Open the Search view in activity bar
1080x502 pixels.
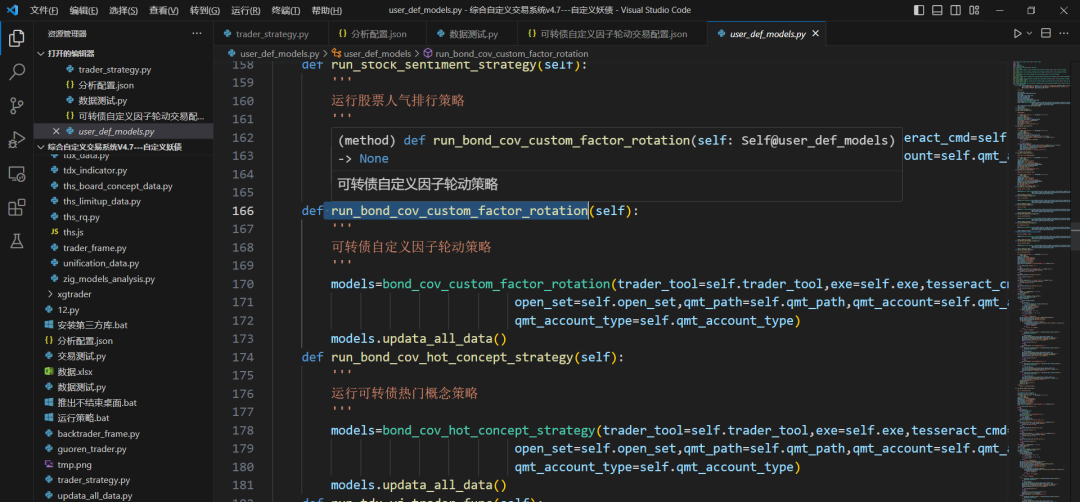pyautogui.click(x=17, y=72)
